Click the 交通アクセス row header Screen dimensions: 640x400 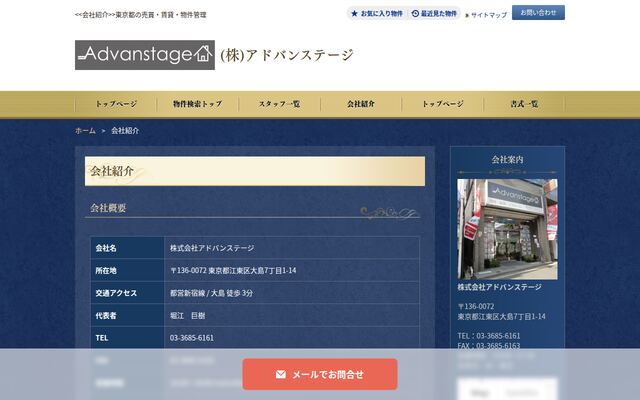(x=127, y=293)
